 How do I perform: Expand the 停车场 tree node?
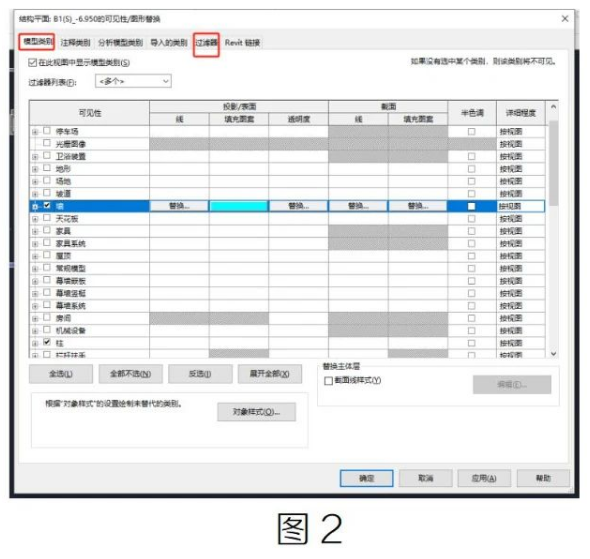(x=35, y=132)
